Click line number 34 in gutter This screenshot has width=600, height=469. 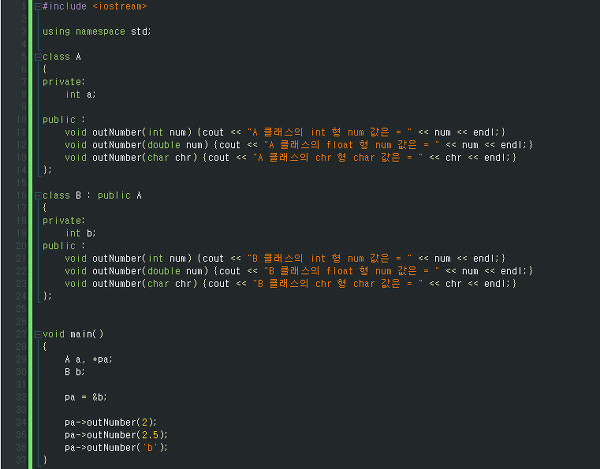tap(21, 423)
